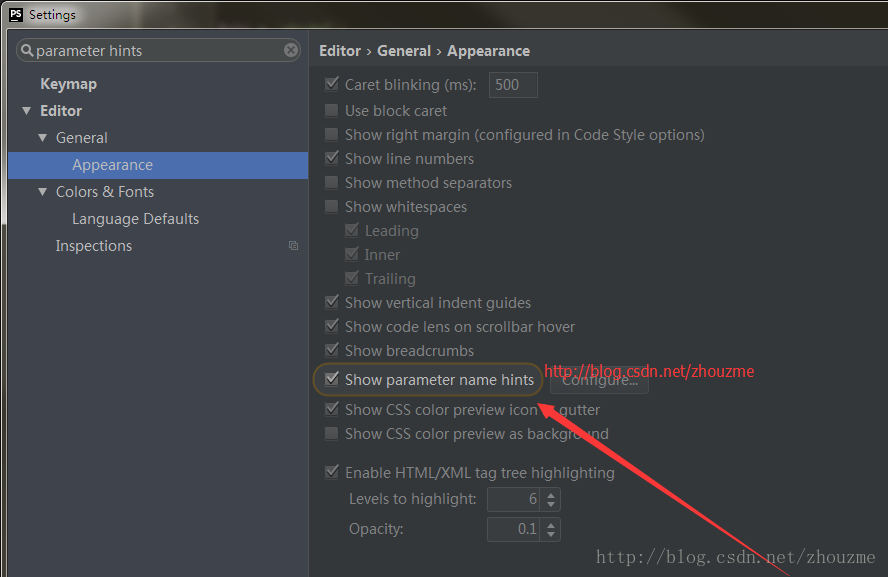Enable Show CSS color preview as background
Viewport: 888px width, 577px height.
(332, 434)
